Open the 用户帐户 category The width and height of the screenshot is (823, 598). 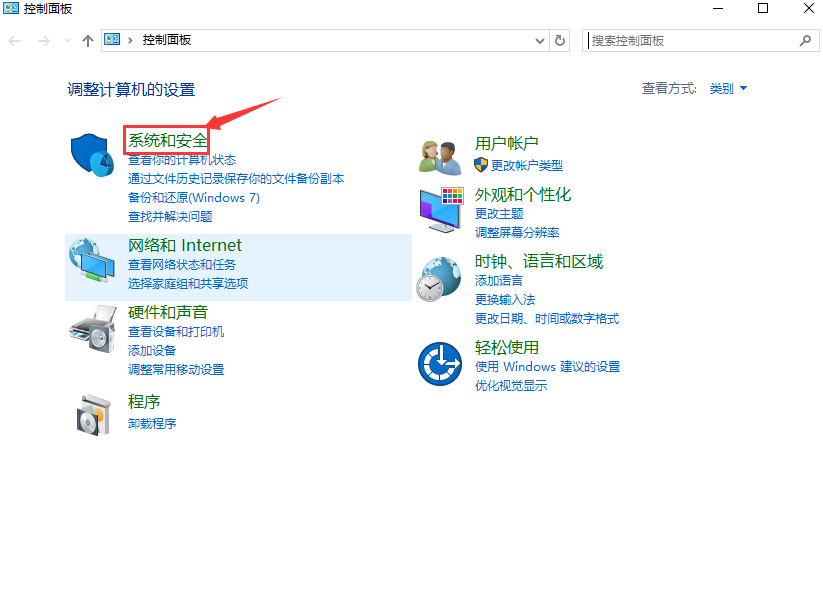[507, 143]
